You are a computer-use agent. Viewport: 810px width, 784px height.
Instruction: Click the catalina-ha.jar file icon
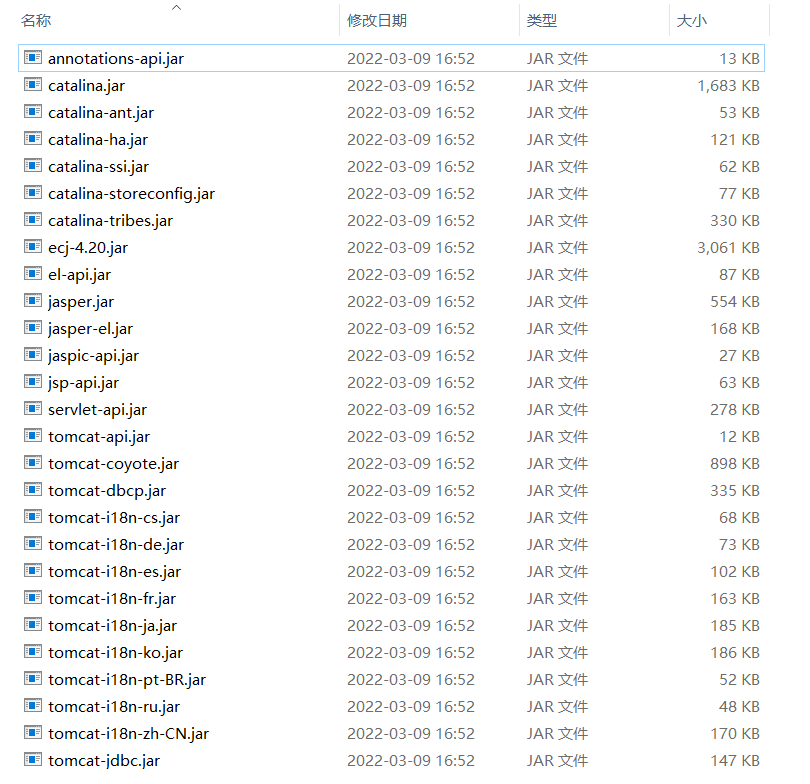[x=33, y=138]
